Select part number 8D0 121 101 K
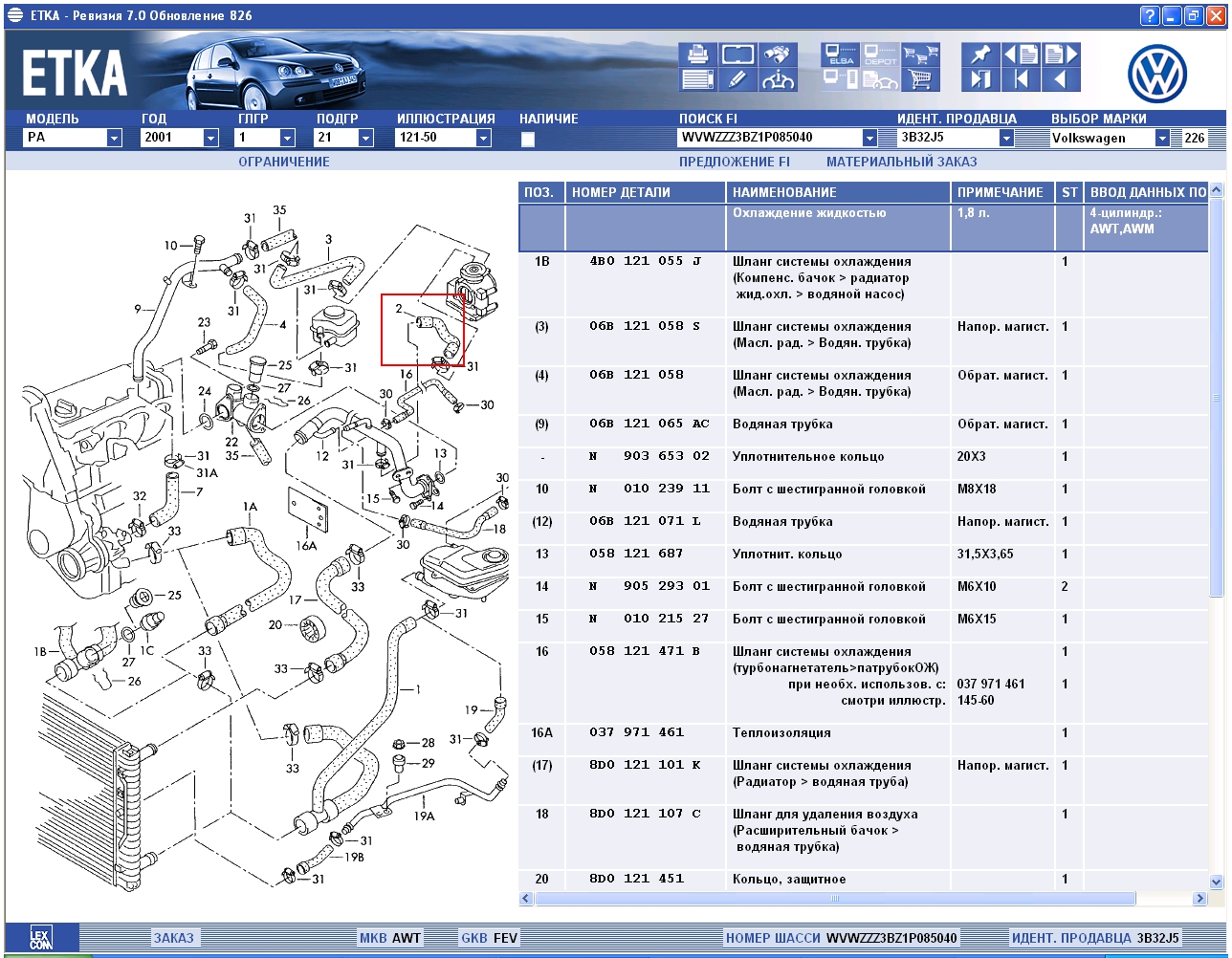This screenshot has height=958, width=1232. click(646, 765)
